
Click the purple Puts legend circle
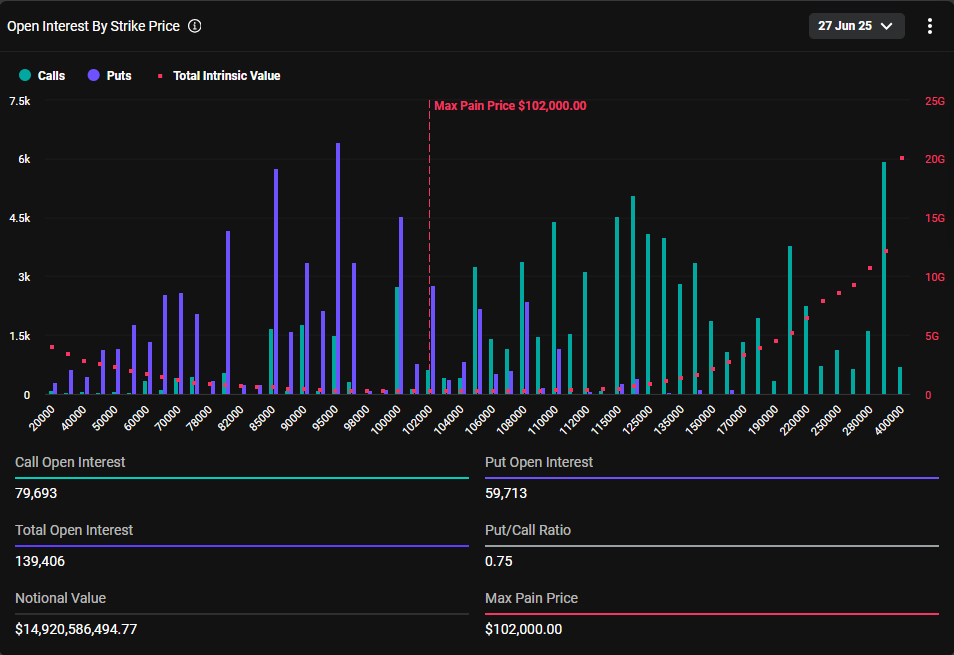[x=94, y=75]
